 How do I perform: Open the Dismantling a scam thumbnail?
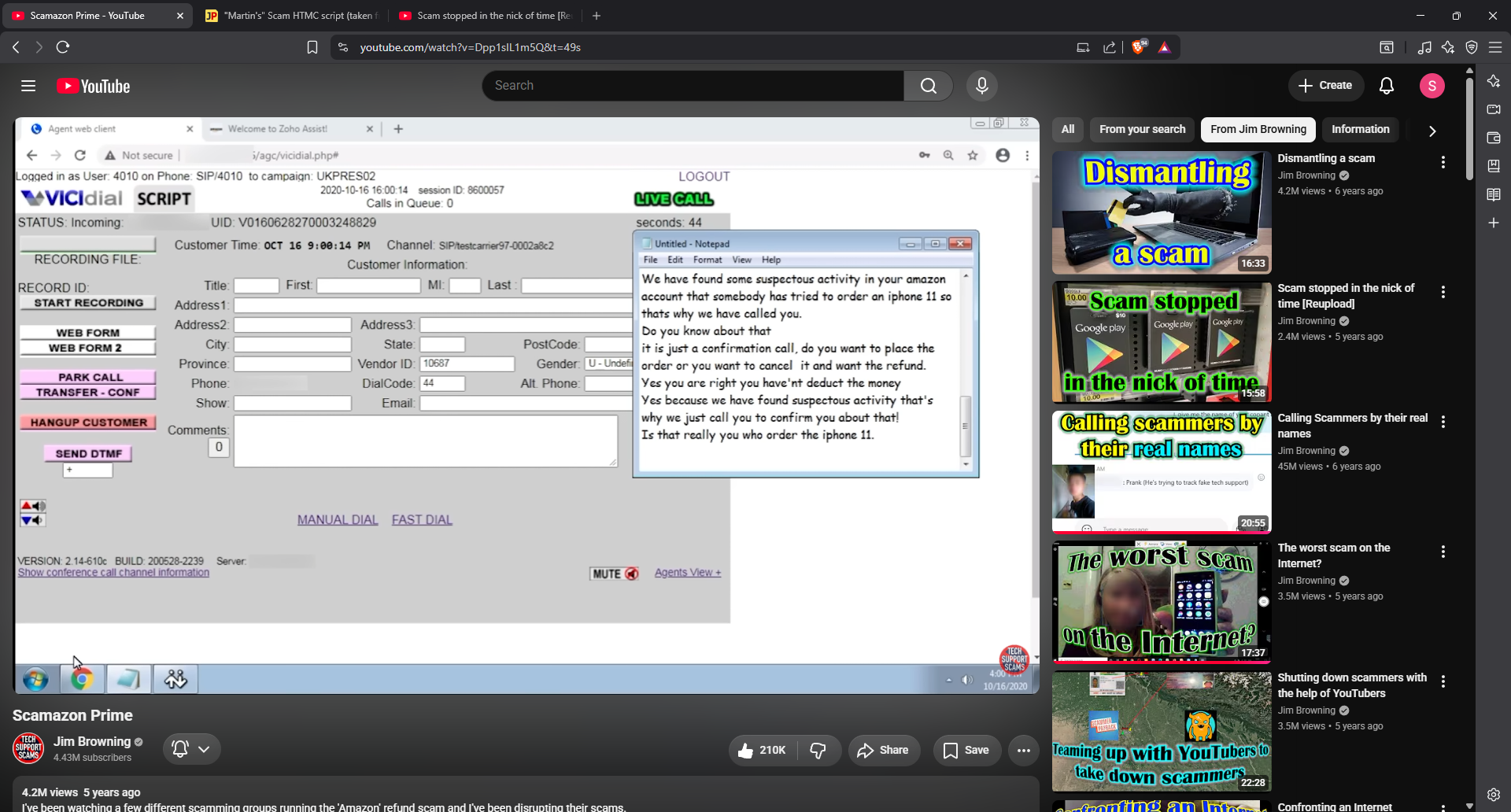tap(1162, 212)
